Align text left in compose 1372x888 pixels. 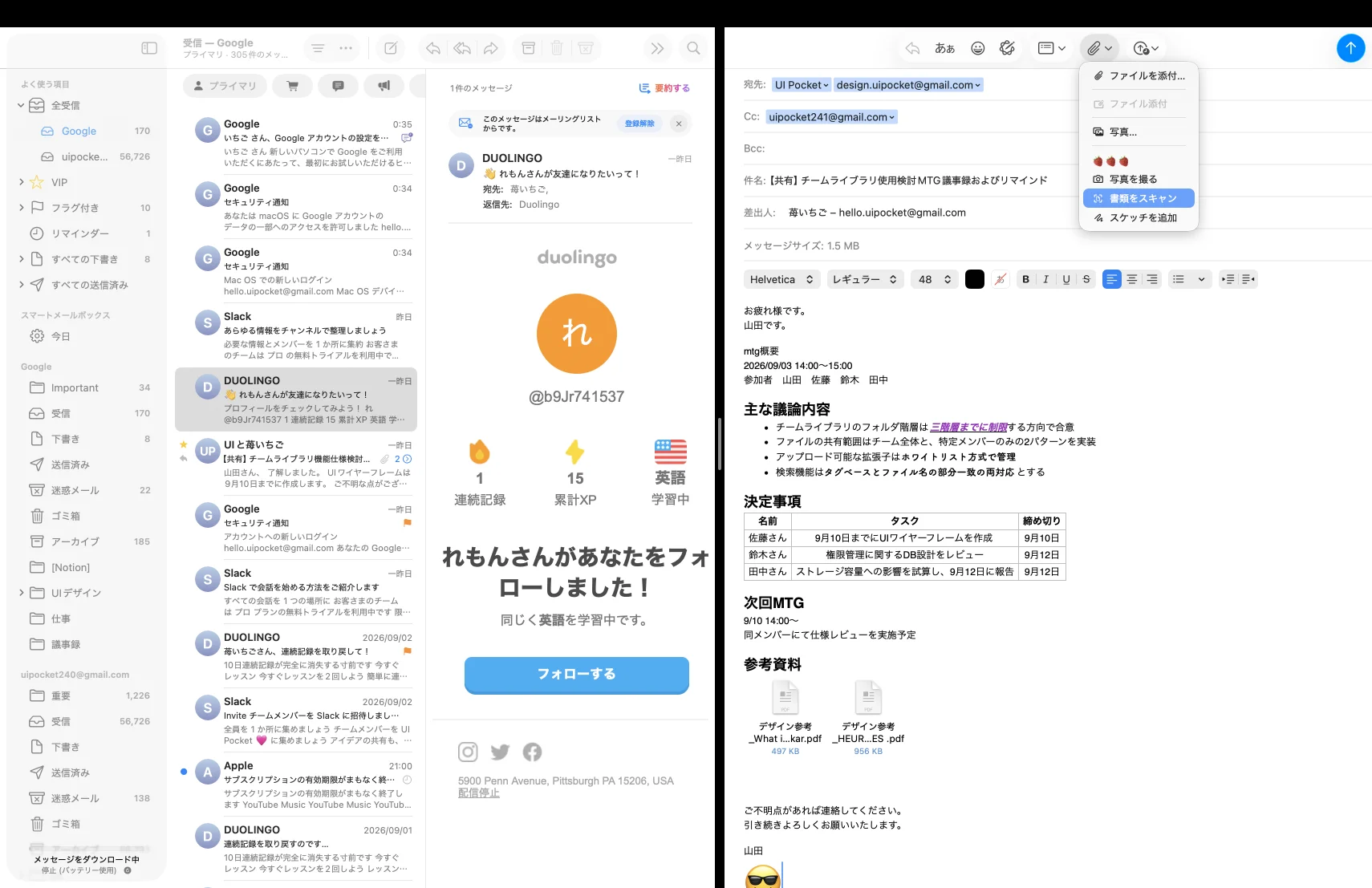pos(1111,279)
